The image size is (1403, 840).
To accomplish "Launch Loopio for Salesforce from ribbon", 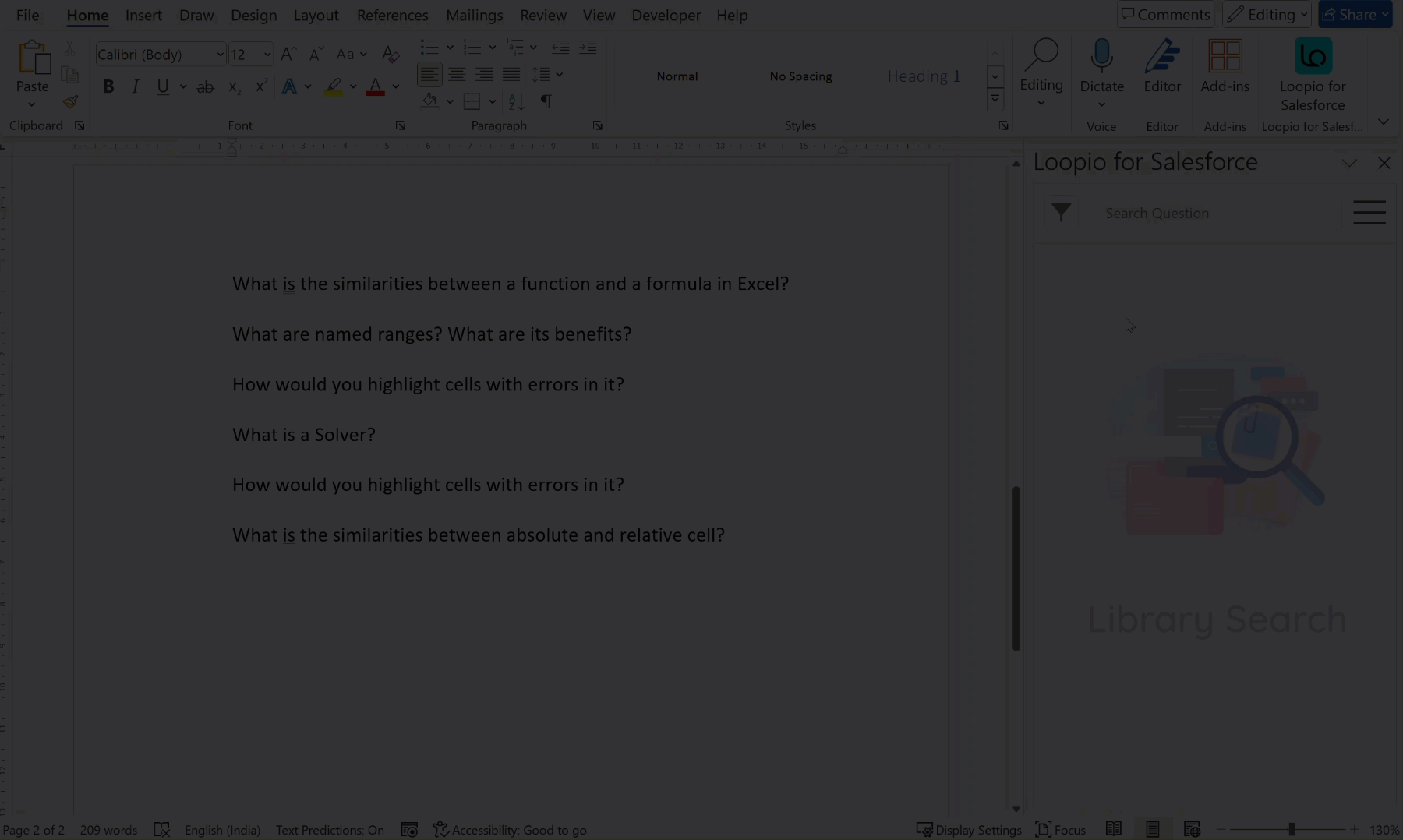I will [1313, 75].
